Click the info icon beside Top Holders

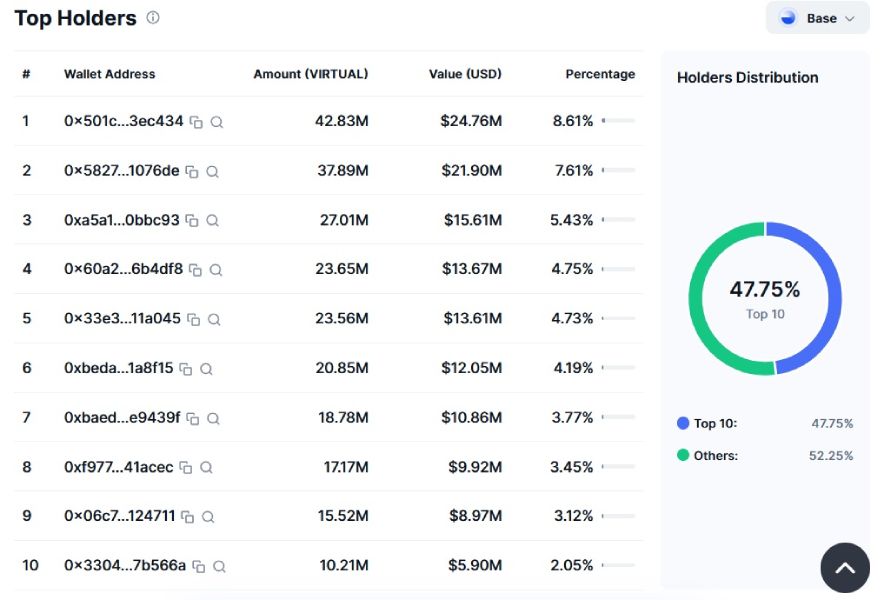[x=153, y=18]
